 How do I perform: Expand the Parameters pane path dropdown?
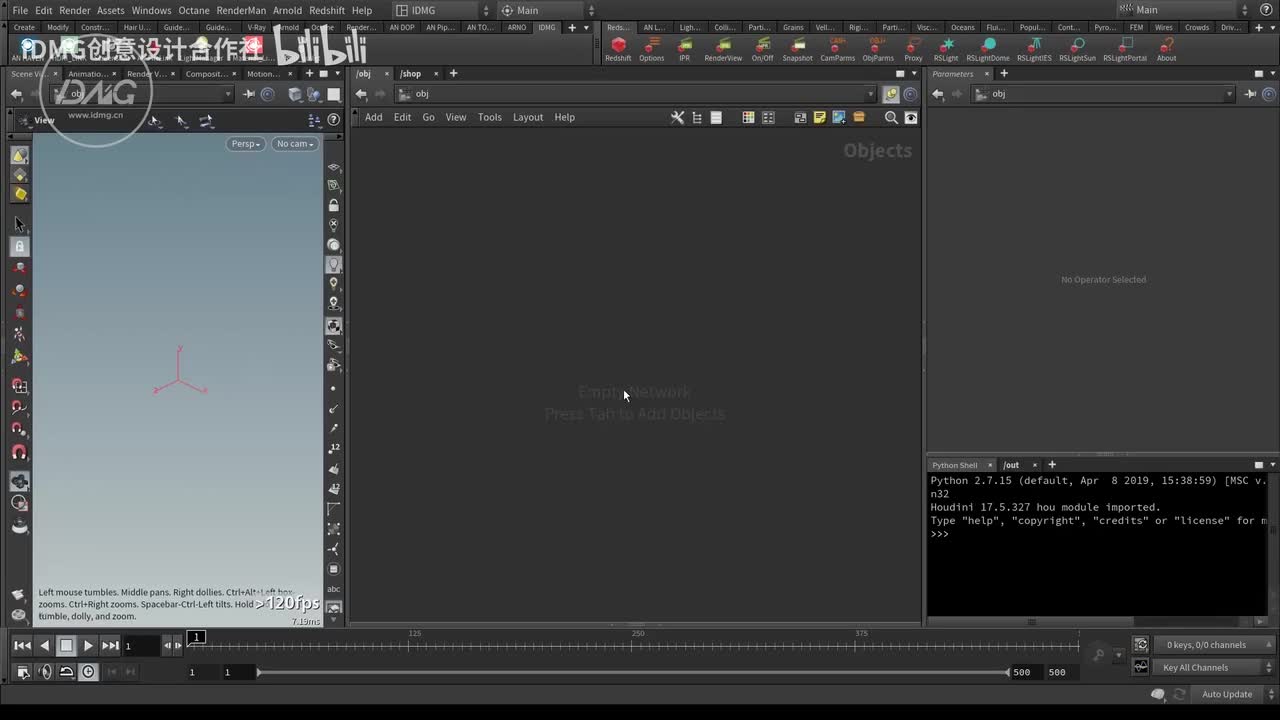click(x=1230, y=94)
